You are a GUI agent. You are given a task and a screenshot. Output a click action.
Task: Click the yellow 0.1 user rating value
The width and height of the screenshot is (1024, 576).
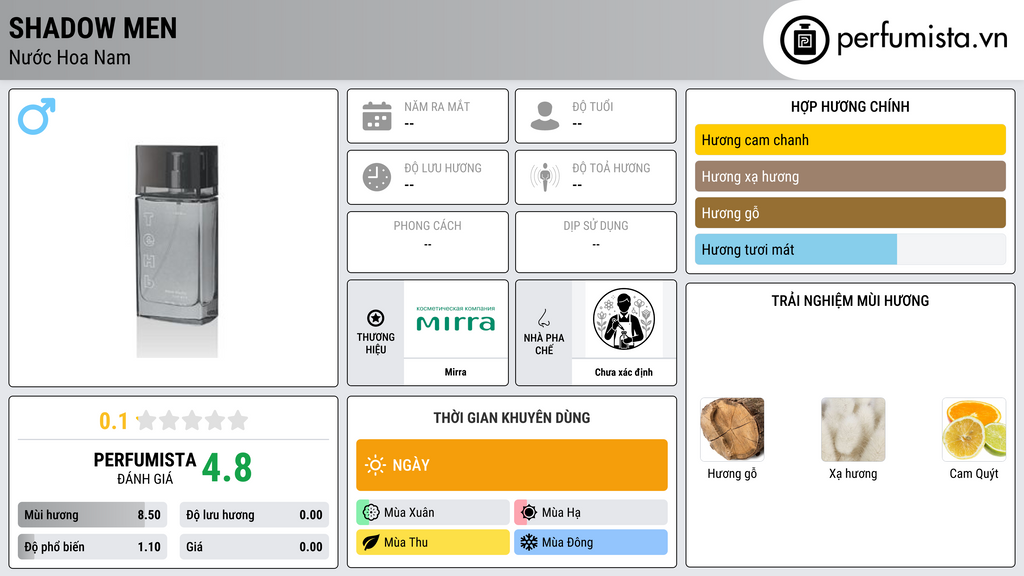coord(114,421)
